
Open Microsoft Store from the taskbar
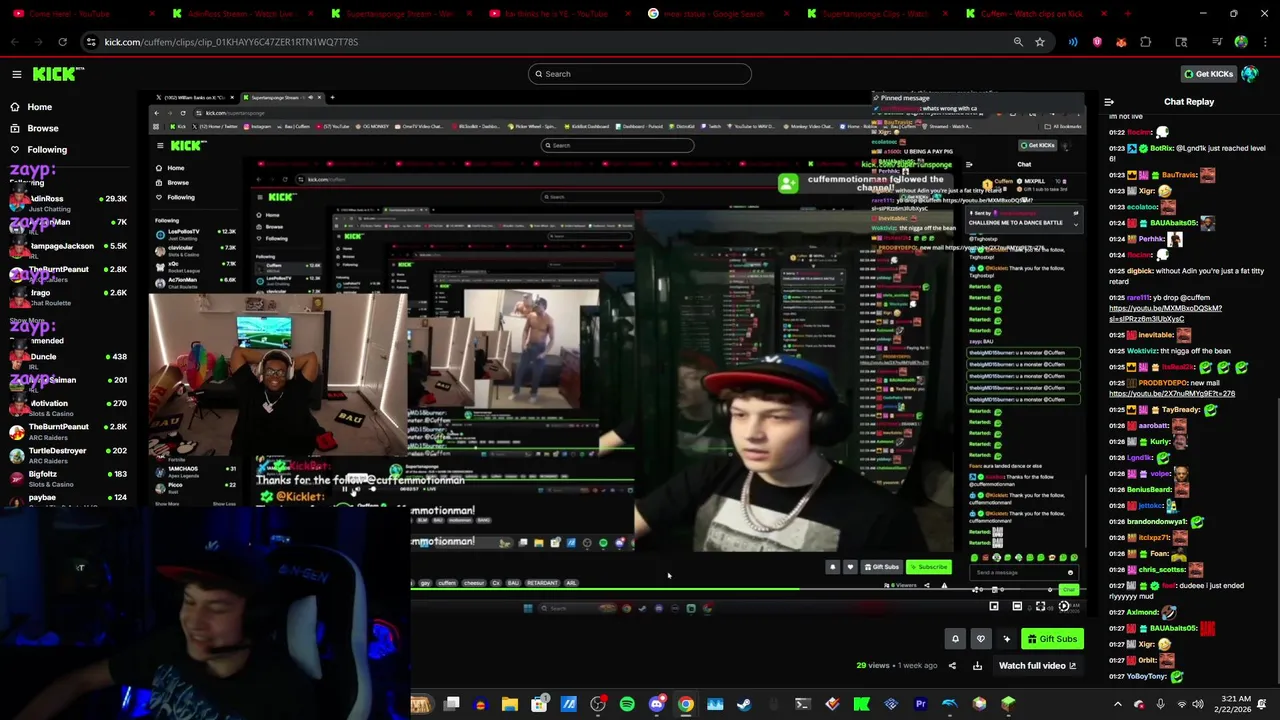539,705
